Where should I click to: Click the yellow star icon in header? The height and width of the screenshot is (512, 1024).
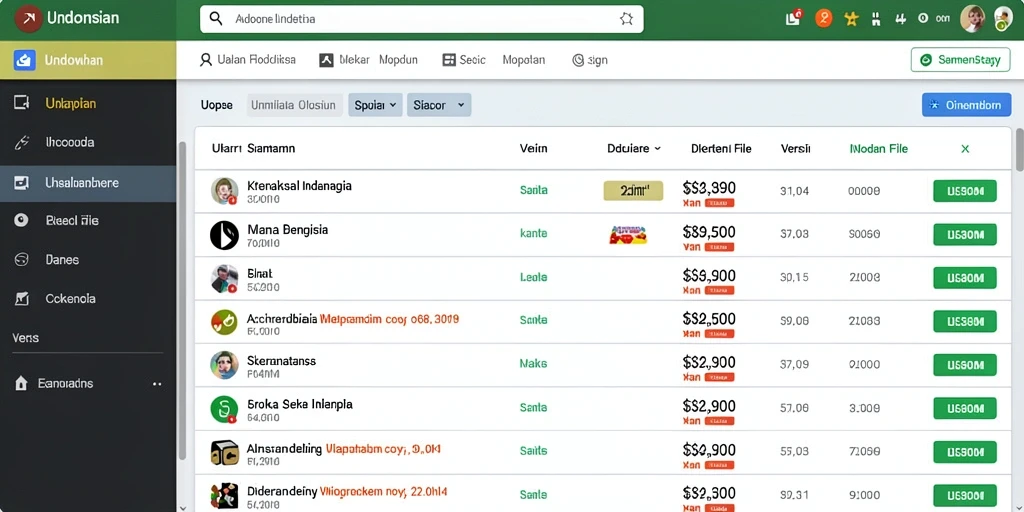click(x=852, y=19)
